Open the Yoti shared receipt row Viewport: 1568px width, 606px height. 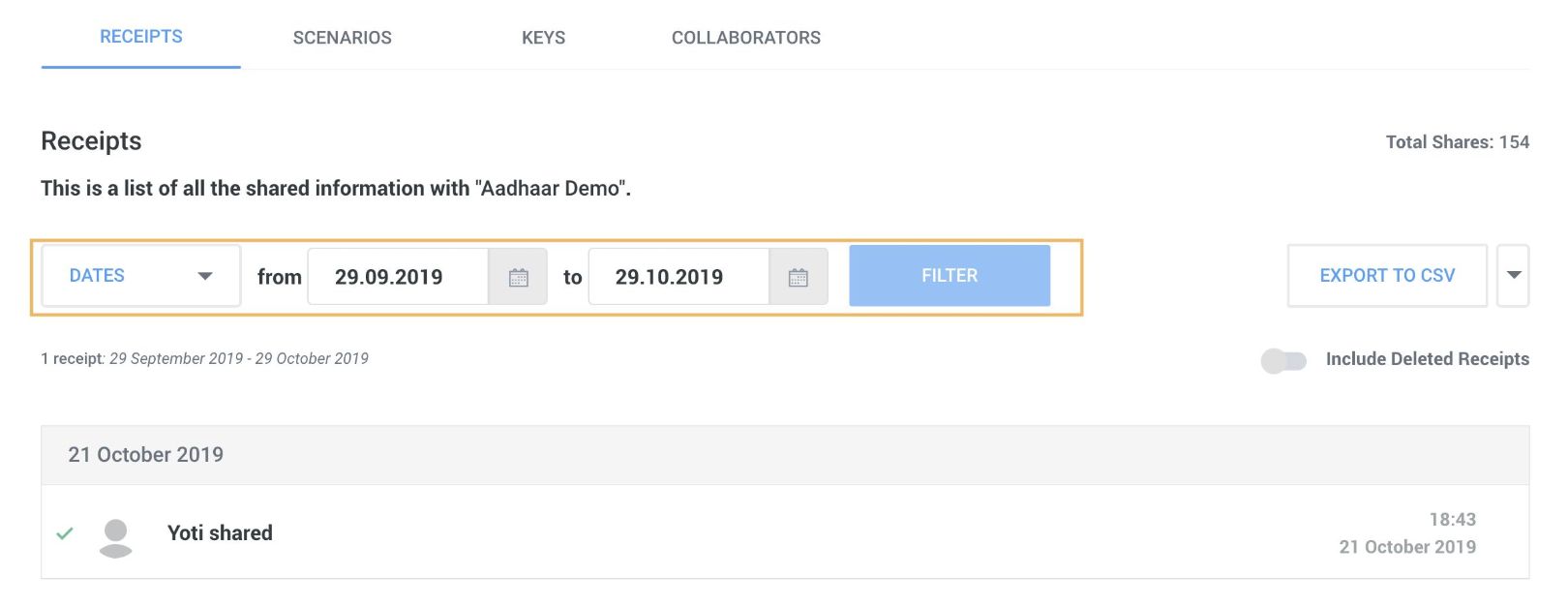(x=785, y=532)
